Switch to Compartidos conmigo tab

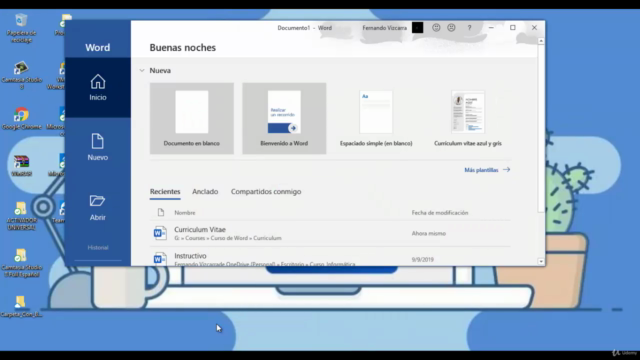(266, 192)
